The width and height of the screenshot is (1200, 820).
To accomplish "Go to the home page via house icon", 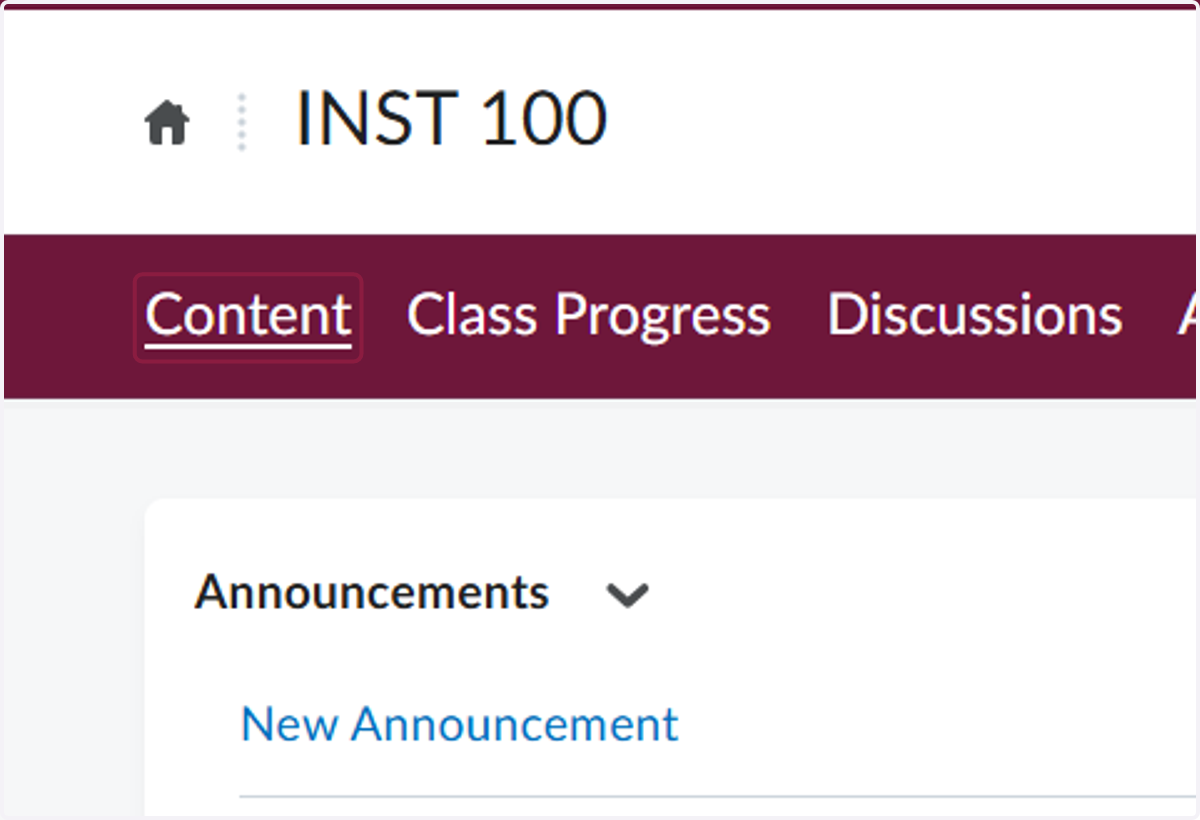I will [167, 124].
